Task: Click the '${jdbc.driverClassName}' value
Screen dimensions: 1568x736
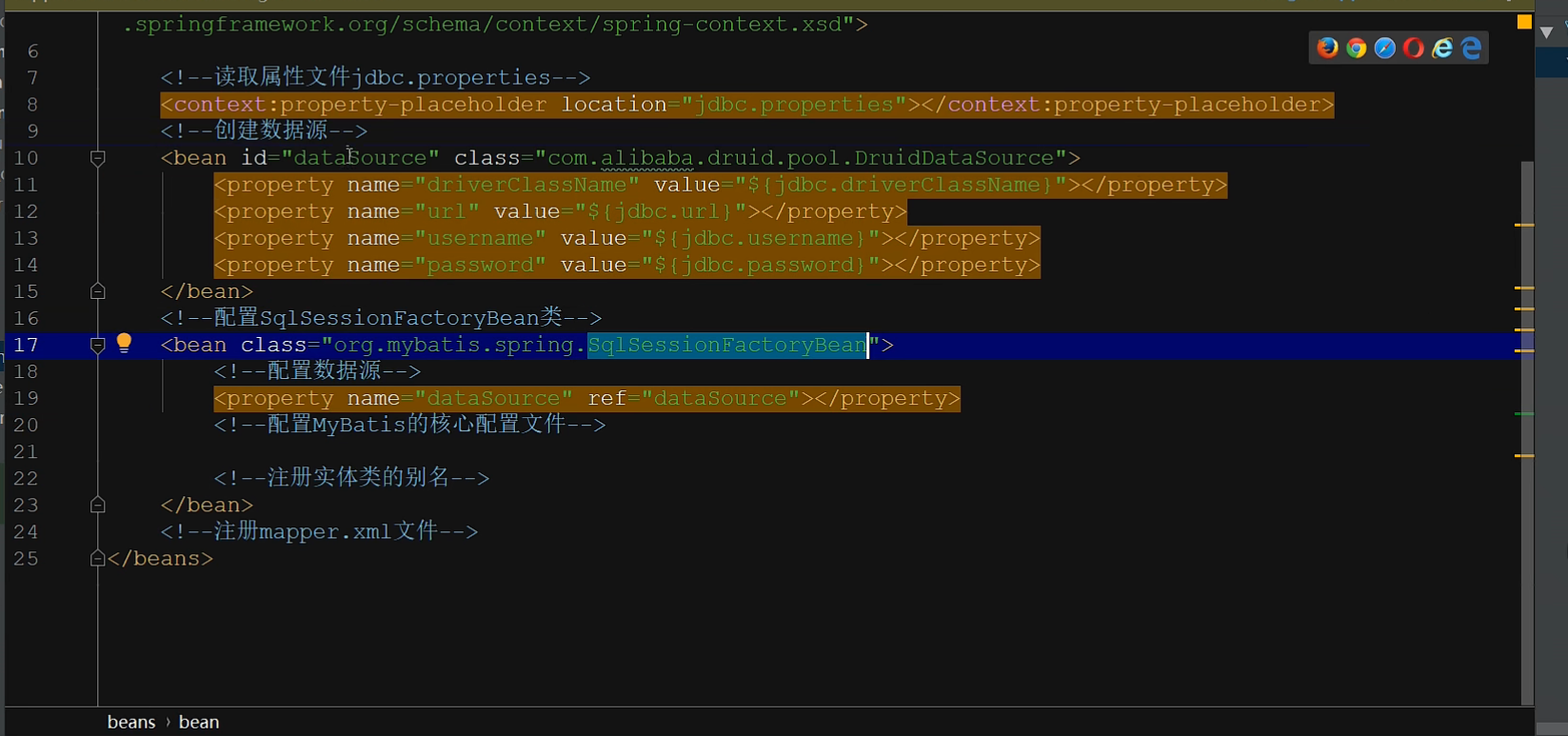Action: click(x=901, y=185)
